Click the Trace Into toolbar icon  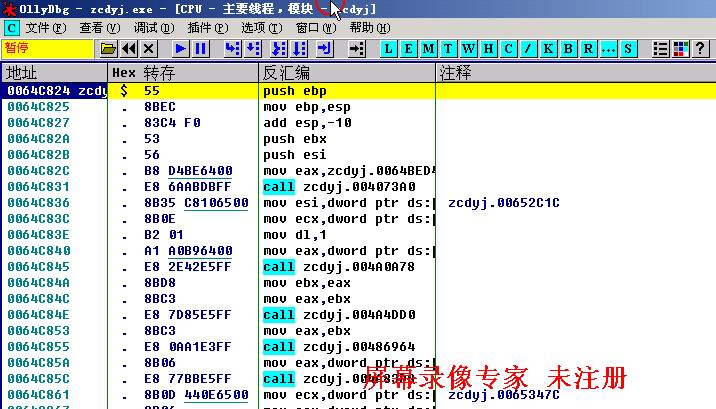tap(279, 48)
